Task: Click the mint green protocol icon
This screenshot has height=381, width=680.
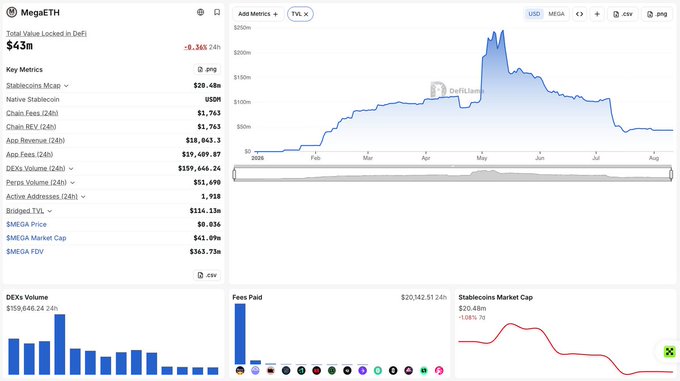Action: coord(378,371)
